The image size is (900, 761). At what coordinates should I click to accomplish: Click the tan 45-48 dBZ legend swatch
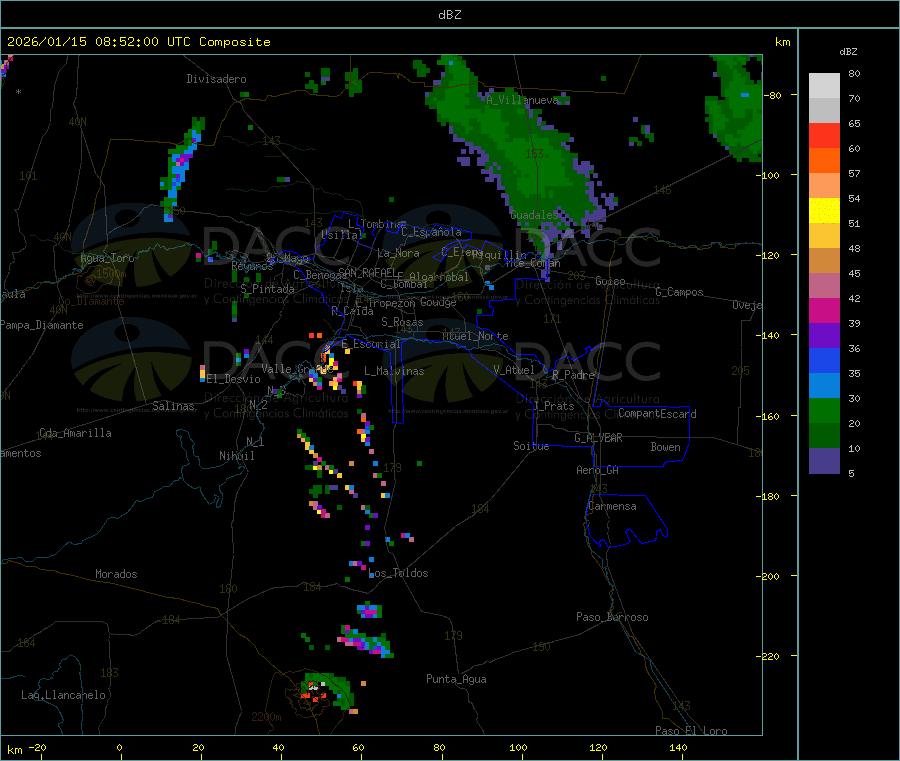pyautogui.click(x=824, y=261)
